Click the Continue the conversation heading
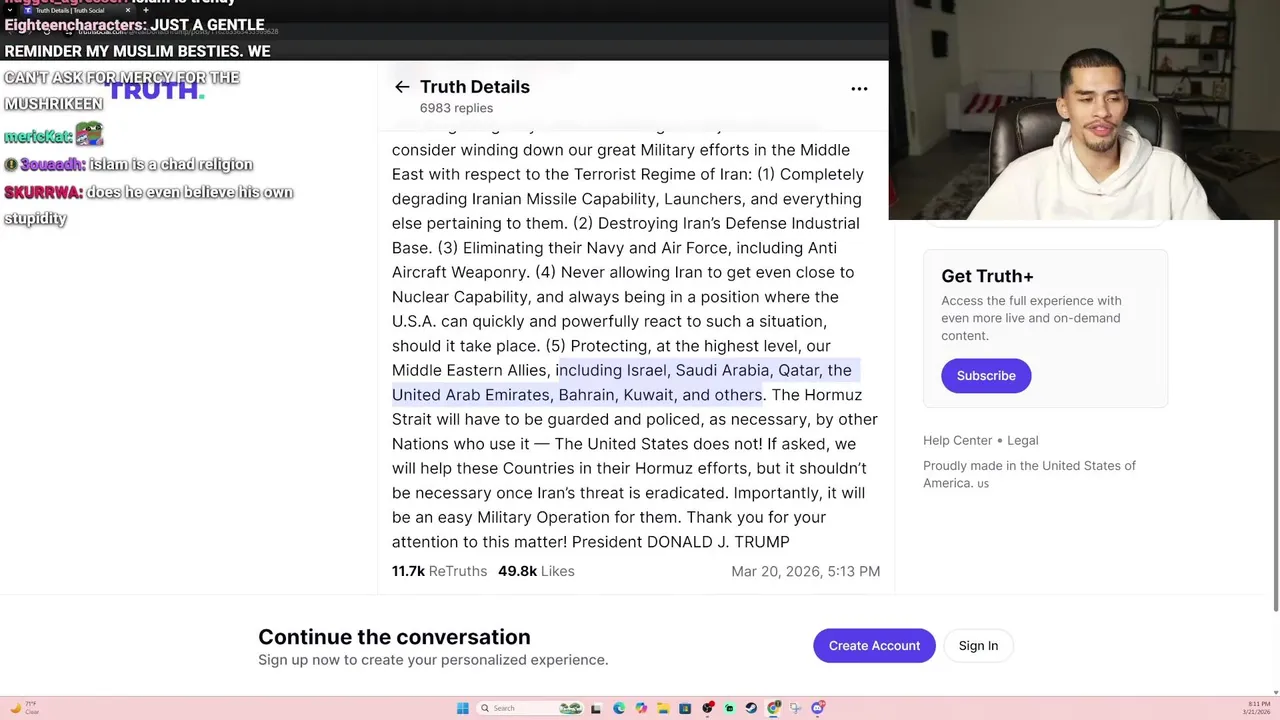The image size is (1280, 720). click(394, 637)
